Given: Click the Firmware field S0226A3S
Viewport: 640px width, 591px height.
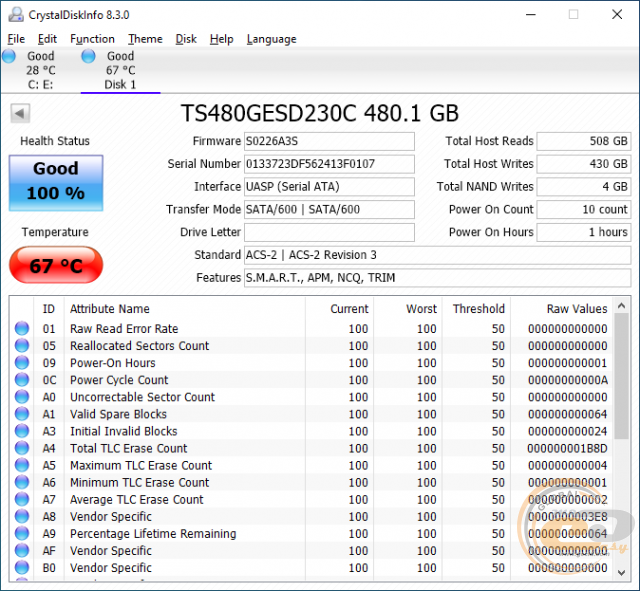Looking at the screenshot, I should pyautogui.click(x=329, y=141).
